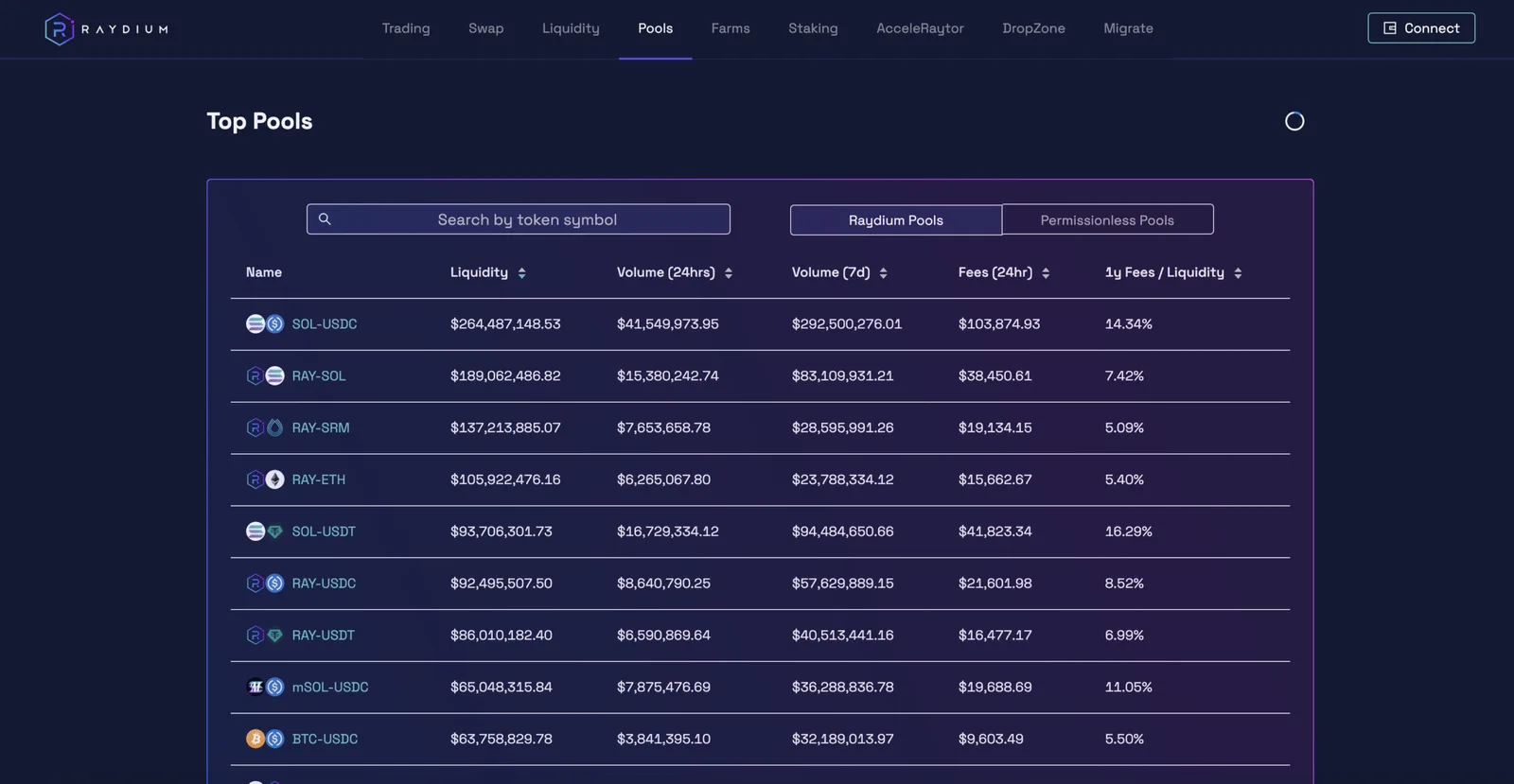Open the SOL-USDT pool link
This screenshot has height=784, width=1514.
pyautogui.click(x=324, y=531)
